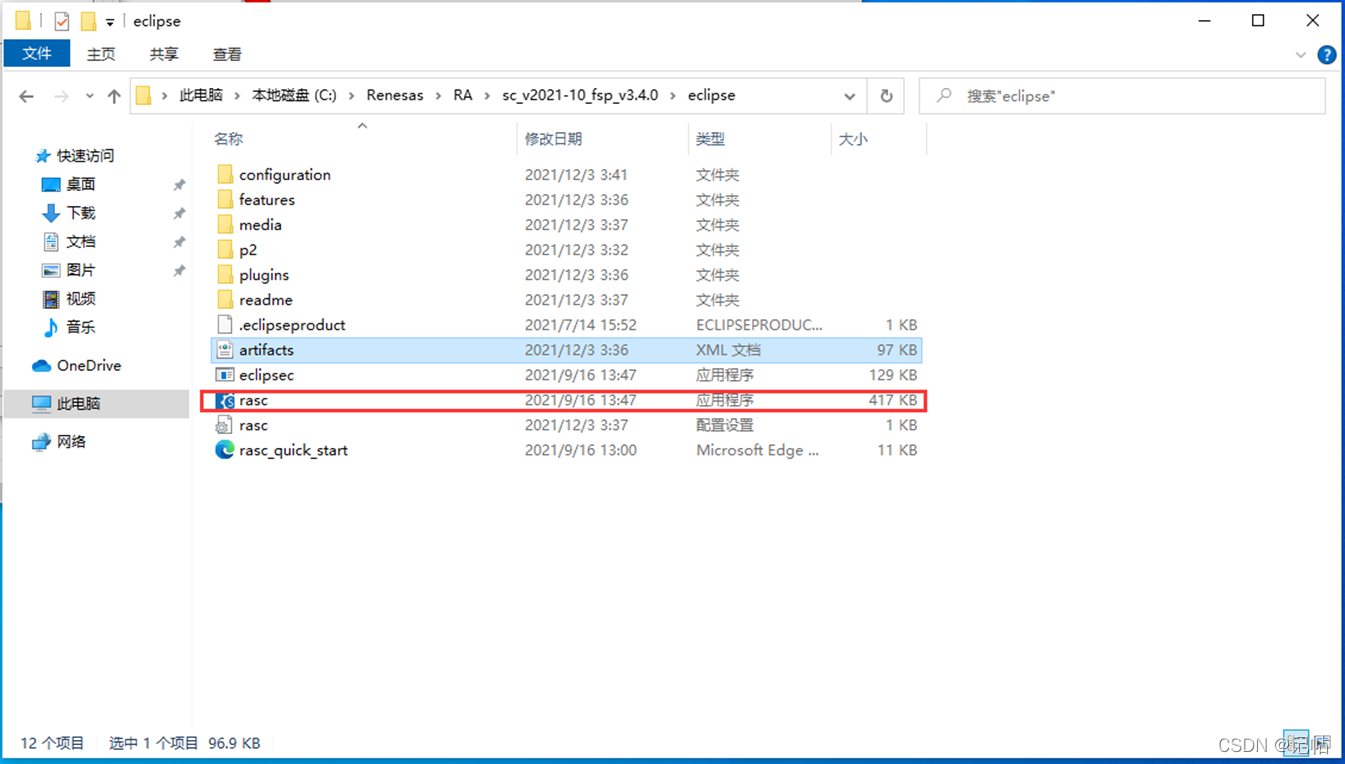This screenshot has height=764, width=1345.
Task: Expand address bar history dropdown
Action: (x=849, y=96)
